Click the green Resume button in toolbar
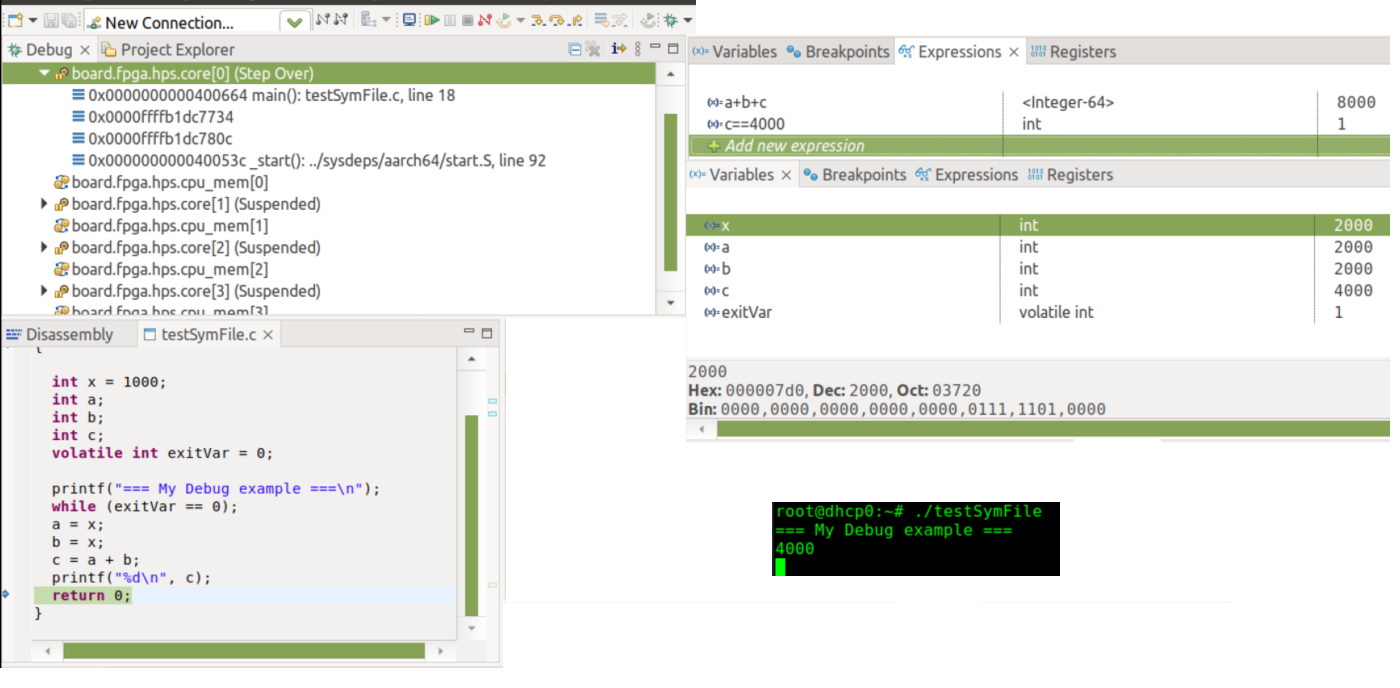 pyautogui.click(x=431, y=20)
